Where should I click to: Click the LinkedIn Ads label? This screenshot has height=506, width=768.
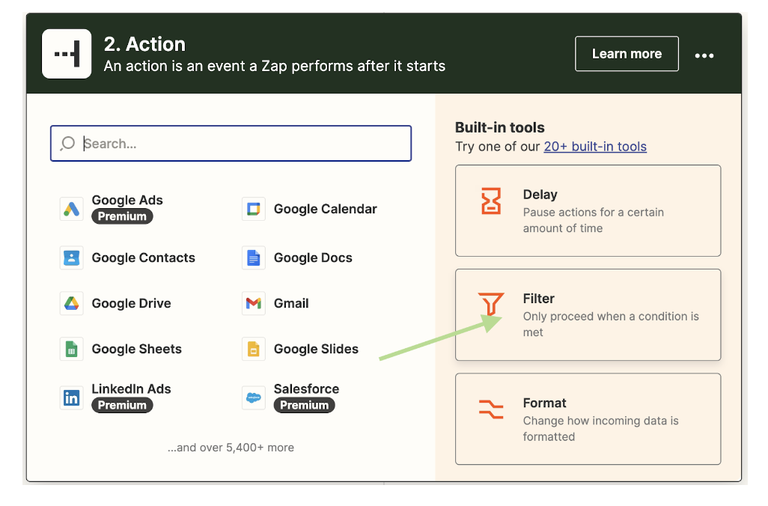tap(131, 388)
